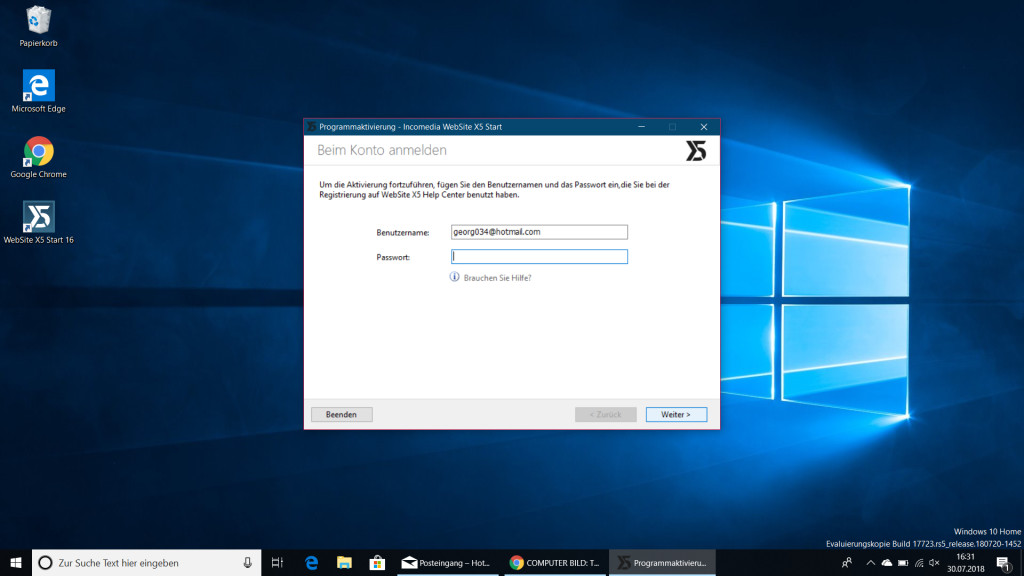The image size is (1024, 576).
Task: Select the WebSite X5 Start 16 shortcut
Action: [39, 222]
